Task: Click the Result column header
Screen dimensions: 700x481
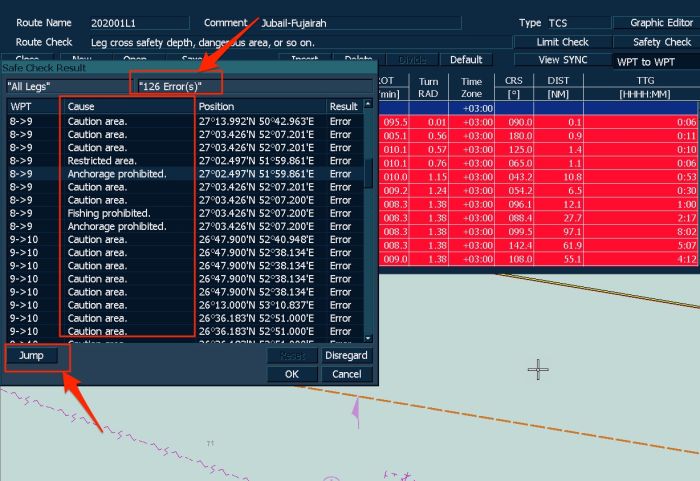Action: pyautogui.click(x=343, y=106)
